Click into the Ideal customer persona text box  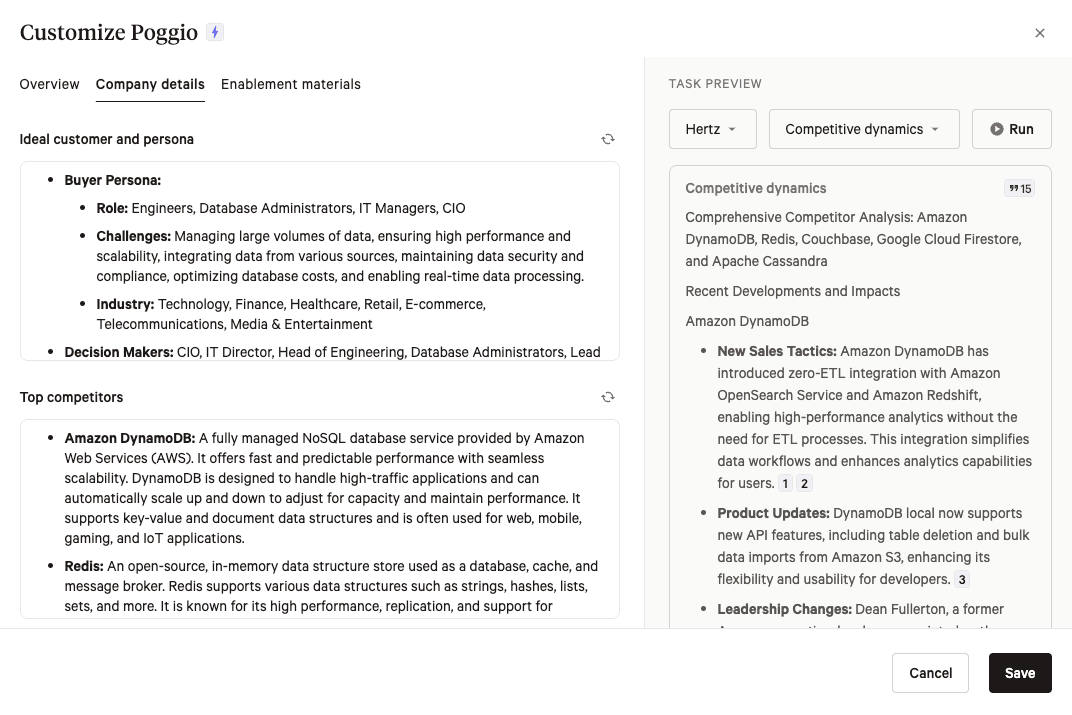tap(320, 260)
